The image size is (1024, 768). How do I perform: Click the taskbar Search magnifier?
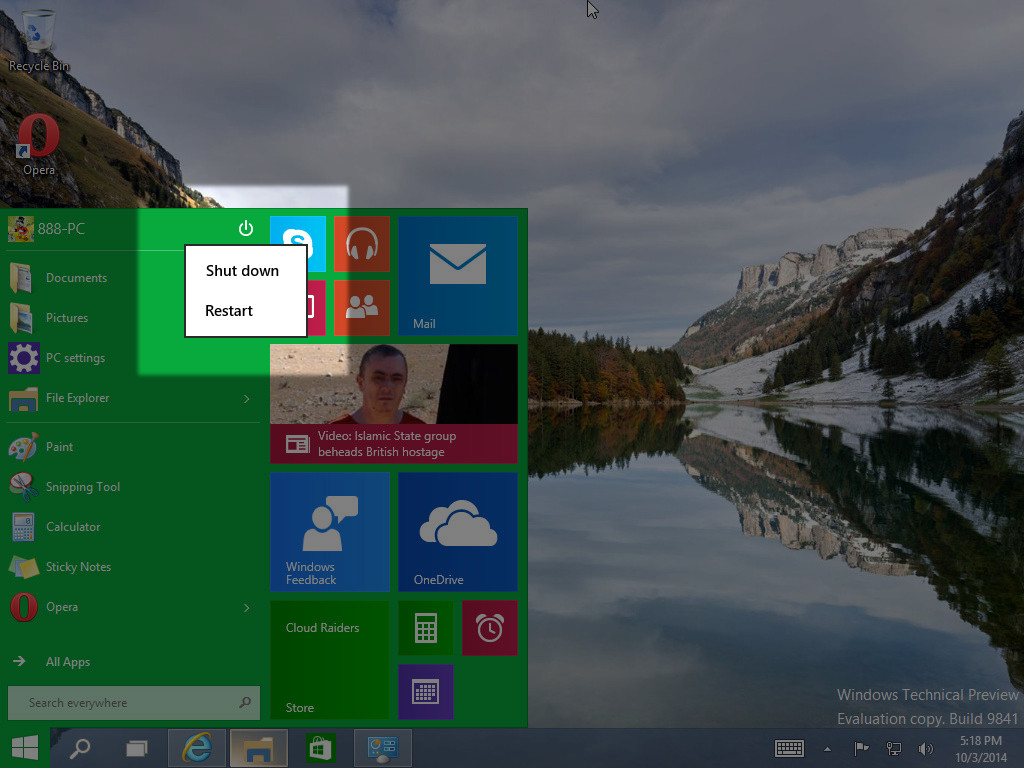[x=80, y=748]
